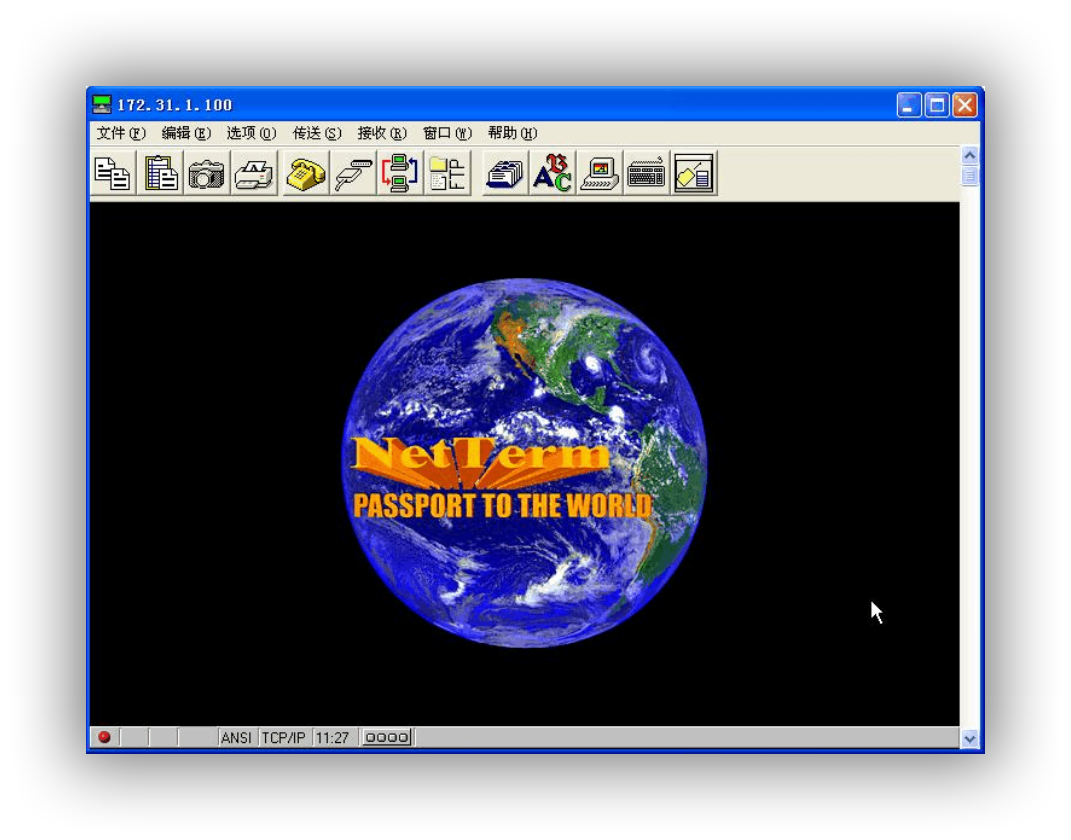Open the 传送(S) menu

pos(317,133)
